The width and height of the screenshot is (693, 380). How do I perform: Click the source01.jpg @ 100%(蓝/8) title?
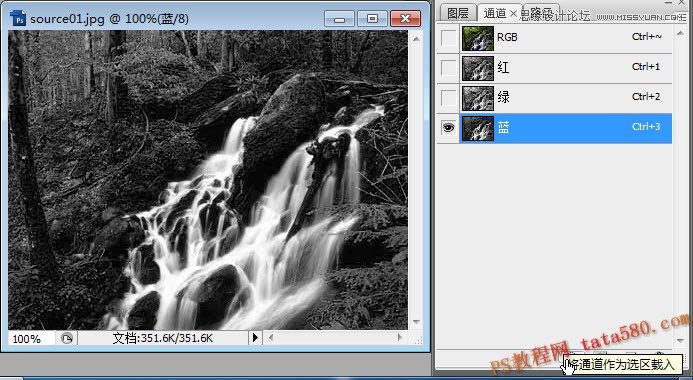click(109, 19)
